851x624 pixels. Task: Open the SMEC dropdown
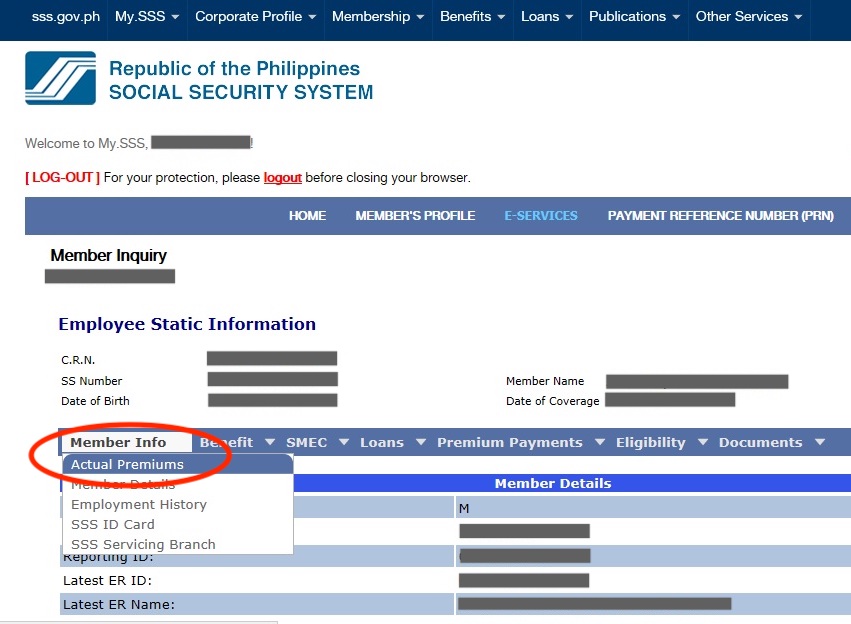point(309,441)
